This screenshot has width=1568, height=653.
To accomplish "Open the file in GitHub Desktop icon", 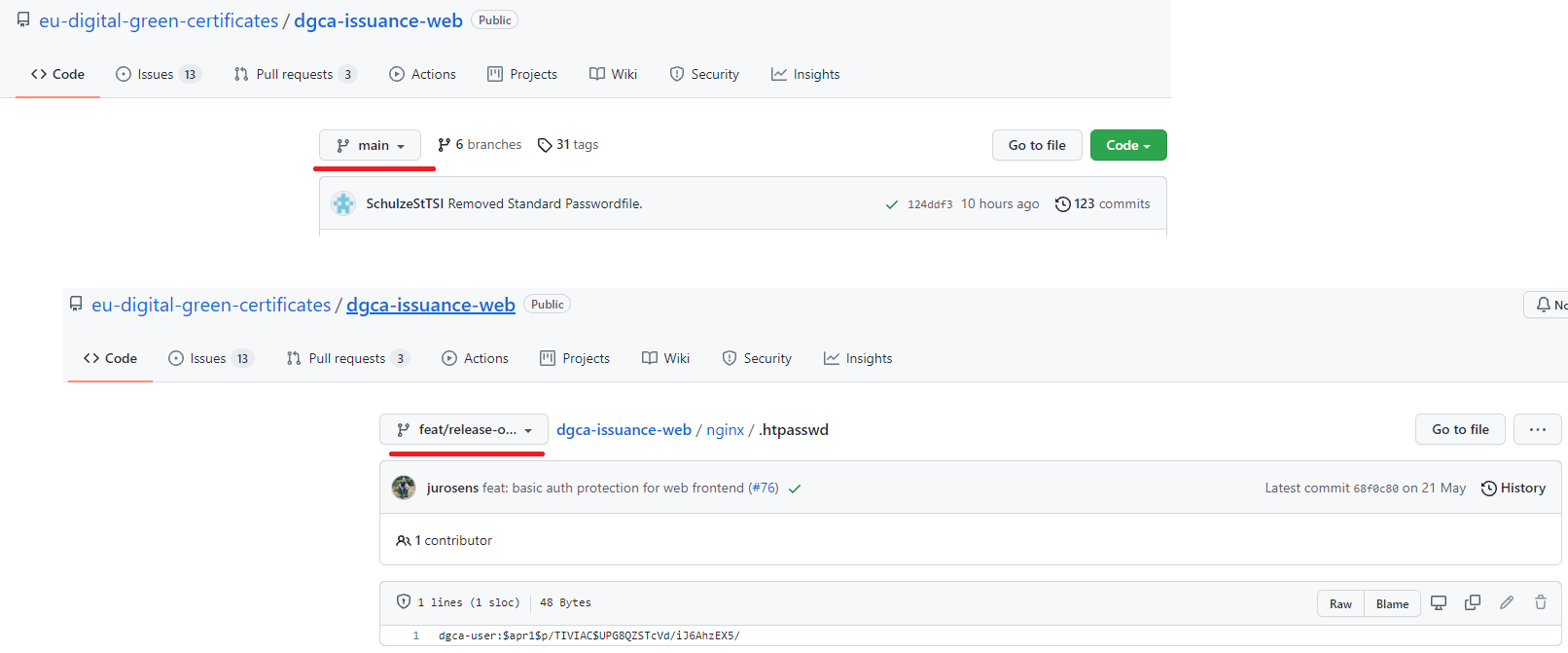I will tap(1439, 602).
